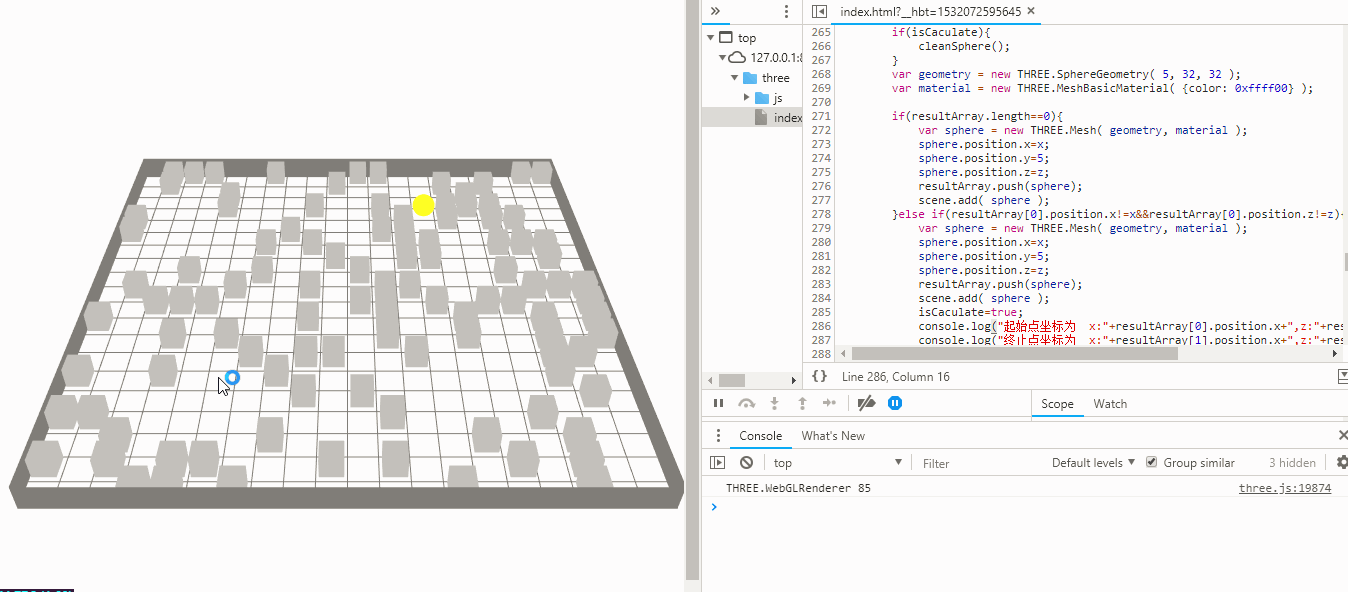Click the Step into function icon

(x=774, y=403)
